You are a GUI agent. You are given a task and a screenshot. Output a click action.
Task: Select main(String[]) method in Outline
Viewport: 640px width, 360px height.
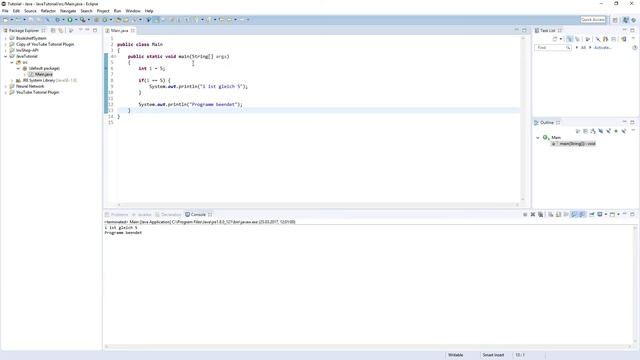coord(573,144)
